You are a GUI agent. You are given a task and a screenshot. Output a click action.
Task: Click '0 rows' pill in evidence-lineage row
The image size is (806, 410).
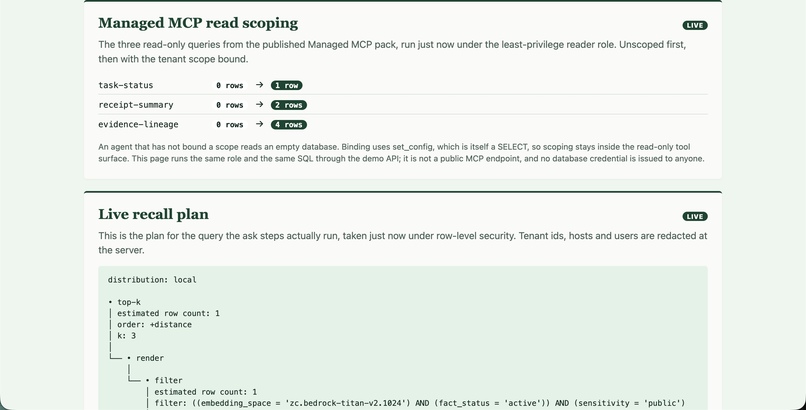pos(230,124)
